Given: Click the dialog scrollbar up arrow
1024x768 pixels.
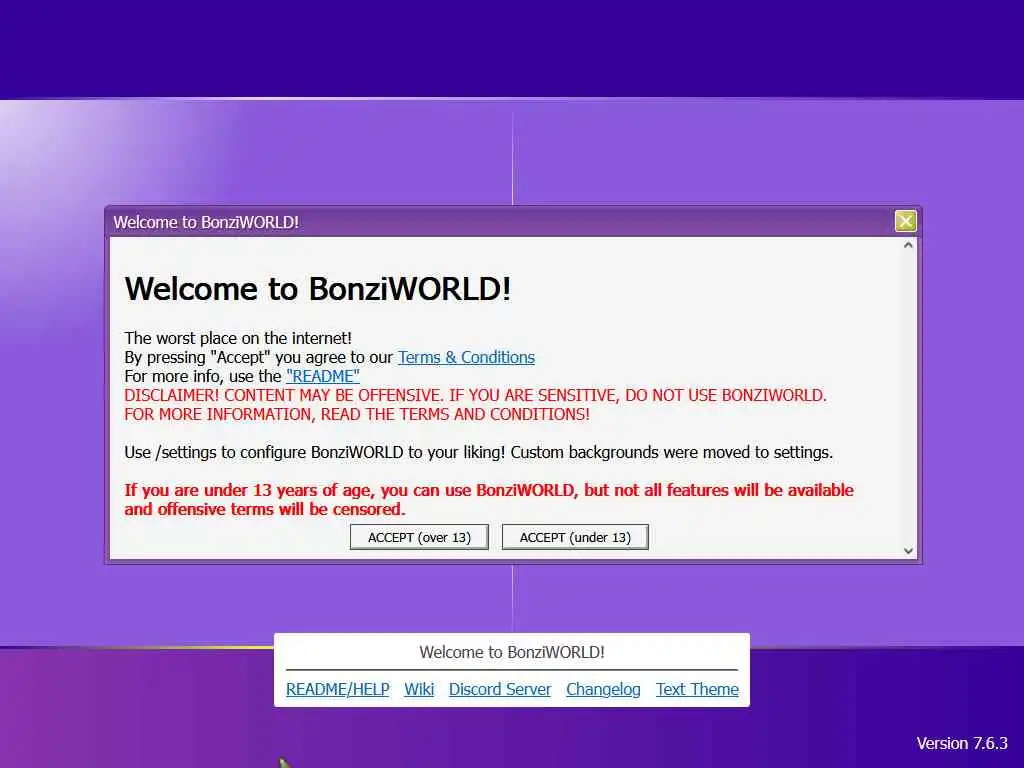Looking at the screenshot, I should (x=908, y=246).
